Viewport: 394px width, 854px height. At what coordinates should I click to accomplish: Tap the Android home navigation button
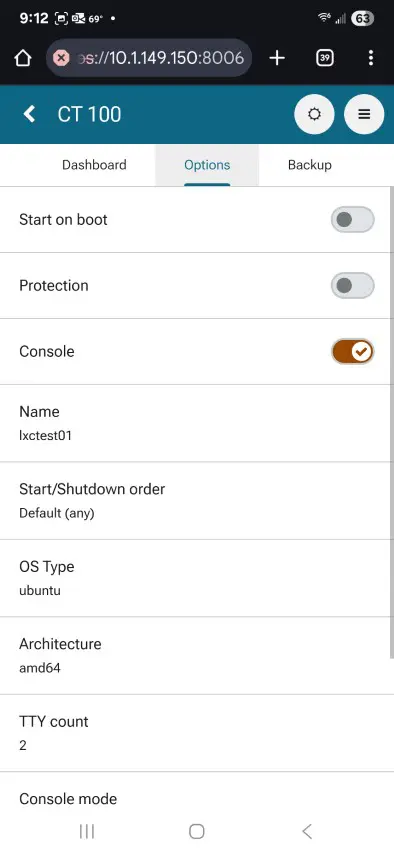(197, 831)
